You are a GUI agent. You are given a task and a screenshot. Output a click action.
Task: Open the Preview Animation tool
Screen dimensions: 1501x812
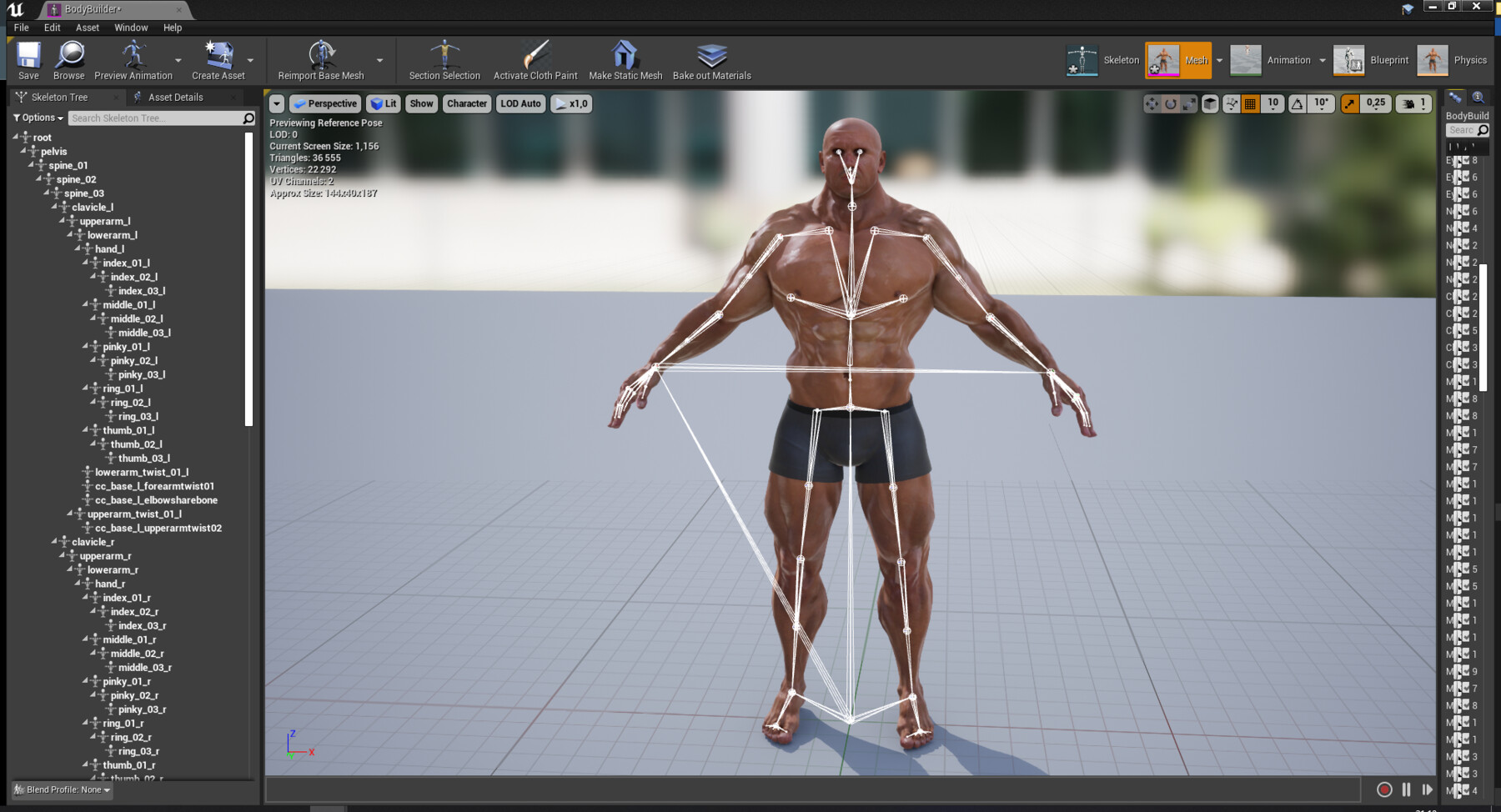coord(133,58)
